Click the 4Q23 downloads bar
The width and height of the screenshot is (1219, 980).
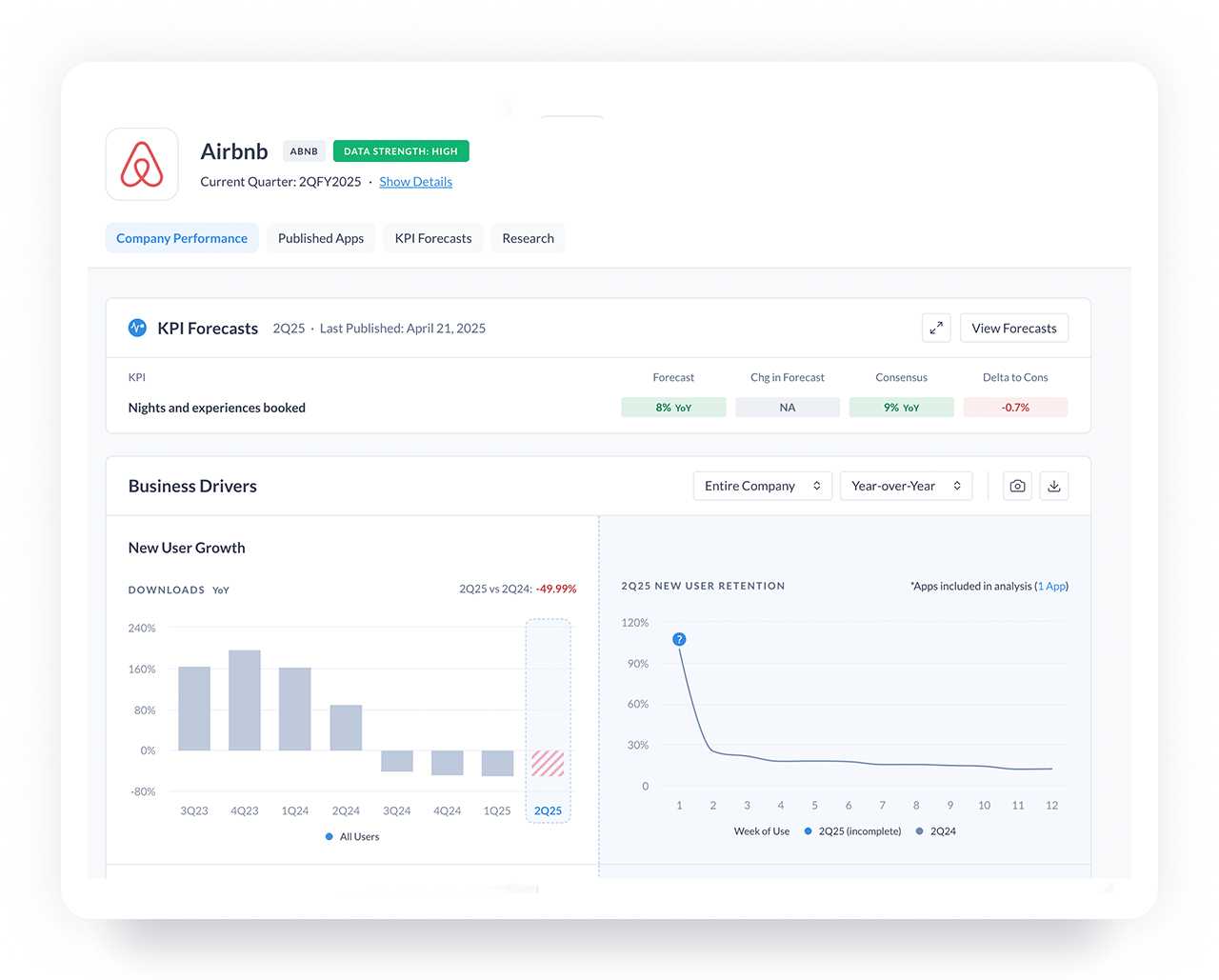click(245, 700)
